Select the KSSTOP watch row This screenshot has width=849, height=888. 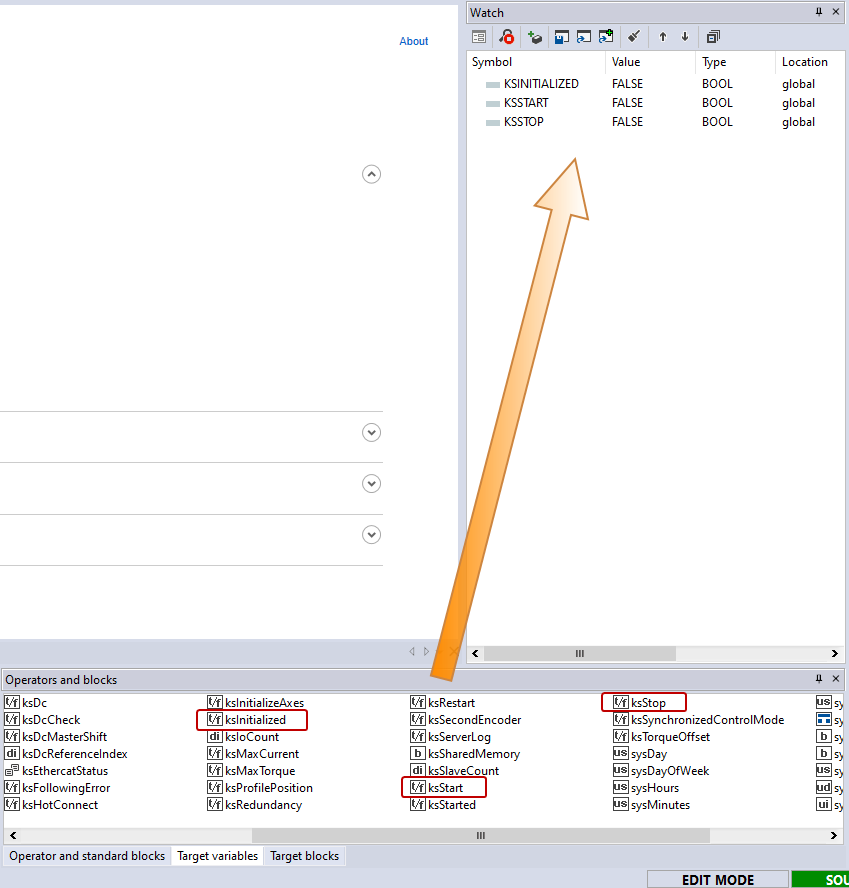click(656, 122)
